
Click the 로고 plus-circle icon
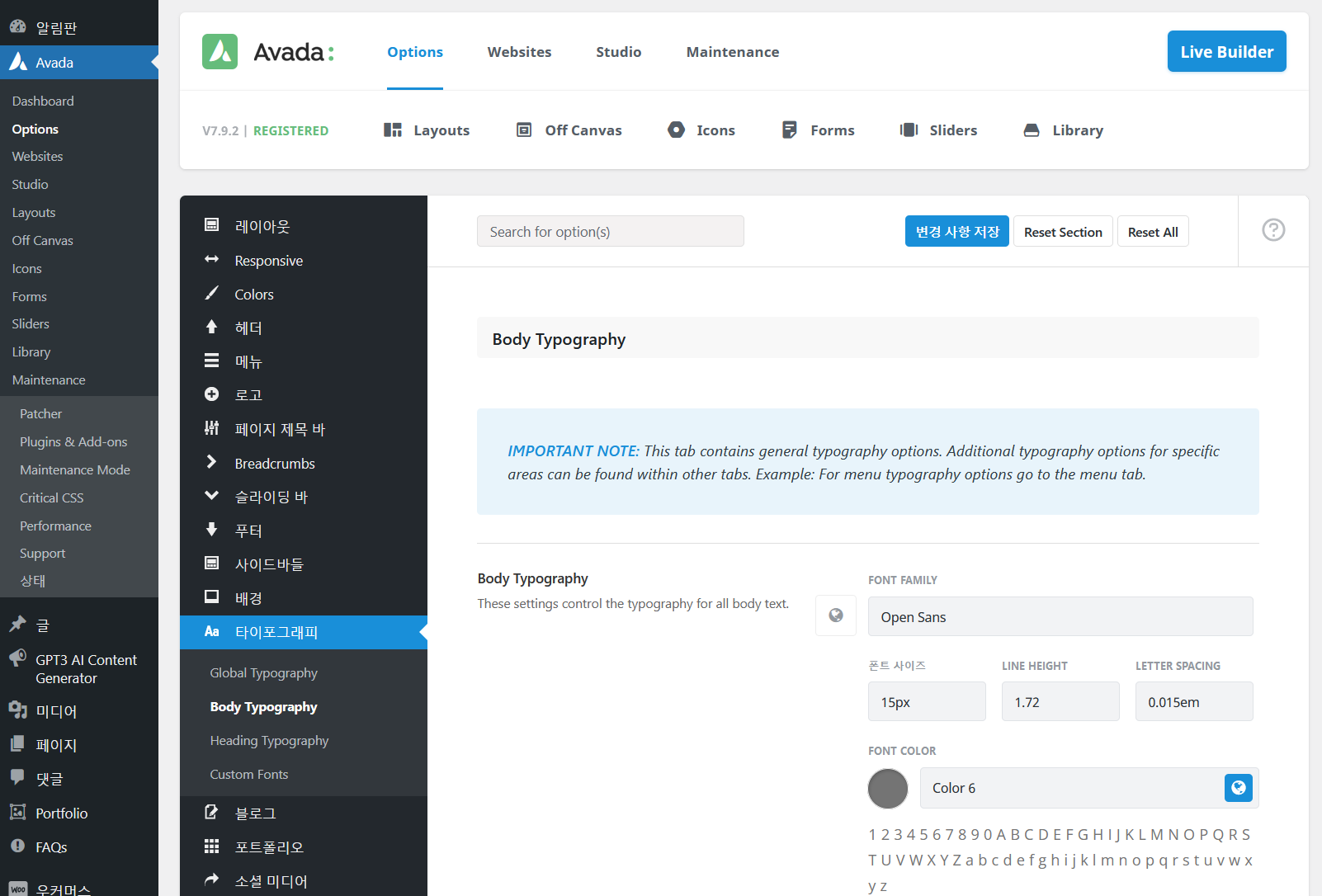coord(212,394)
